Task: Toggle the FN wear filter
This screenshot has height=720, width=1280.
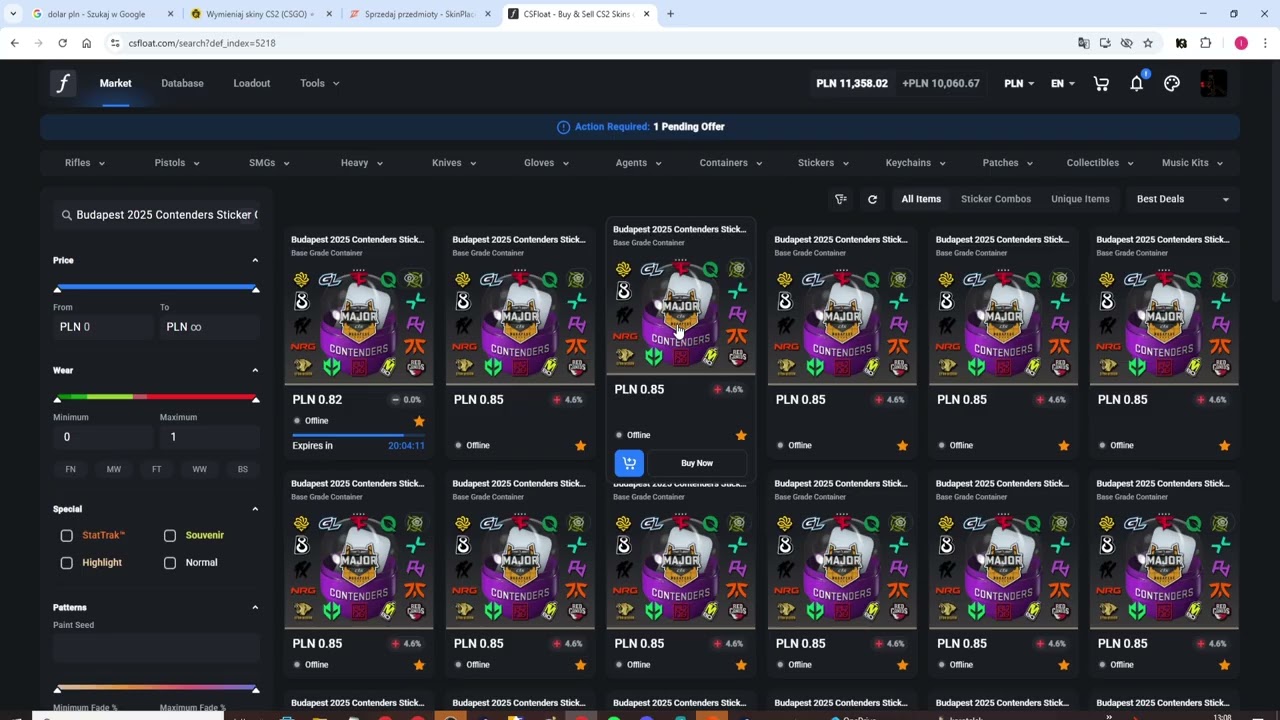Action: (70, 469)
